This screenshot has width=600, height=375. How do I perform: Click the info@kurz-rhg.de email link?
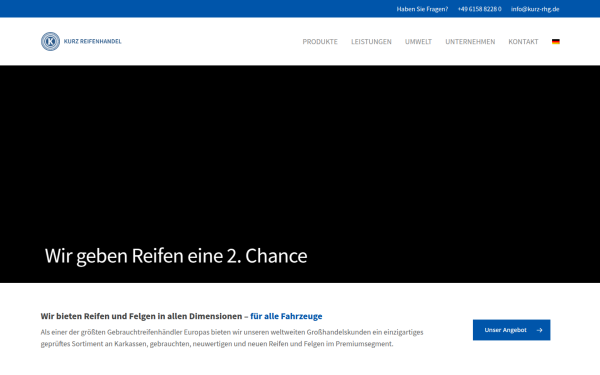click(535, 9)
